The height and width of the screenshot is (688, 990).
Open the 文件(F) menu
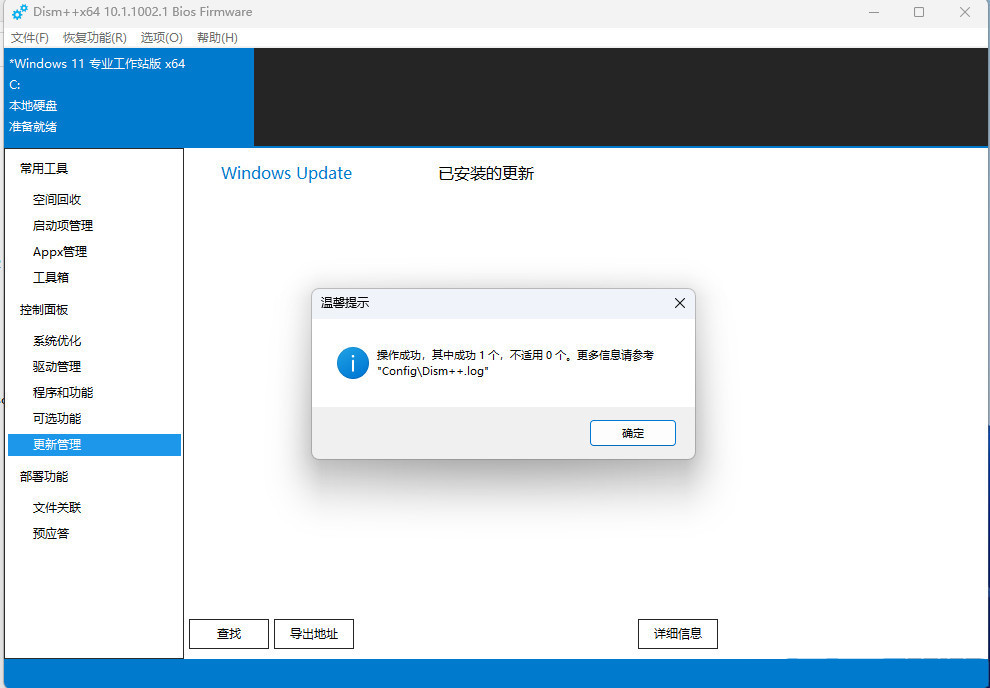pos(29,37)
